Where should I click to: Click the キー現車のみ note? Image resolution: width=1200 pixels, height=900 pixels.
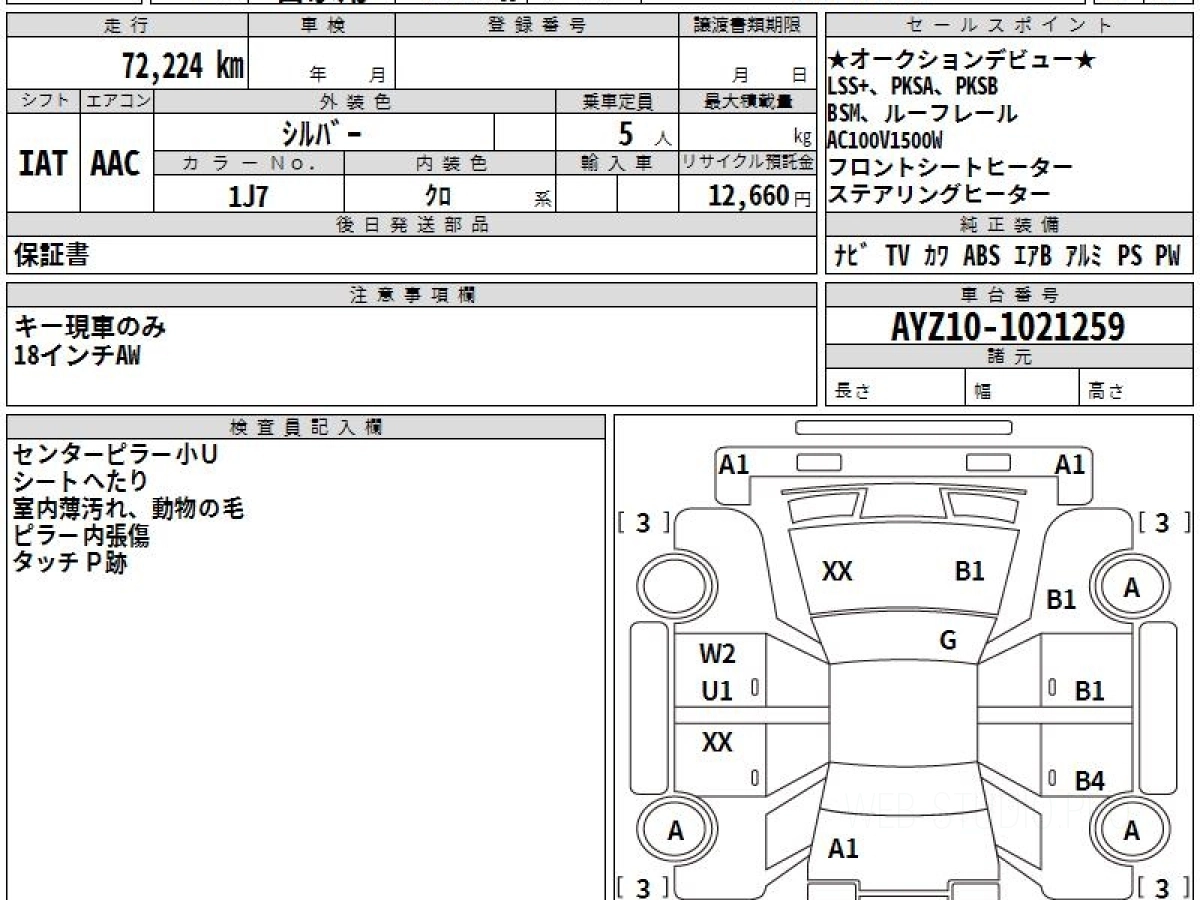(89, 326)
